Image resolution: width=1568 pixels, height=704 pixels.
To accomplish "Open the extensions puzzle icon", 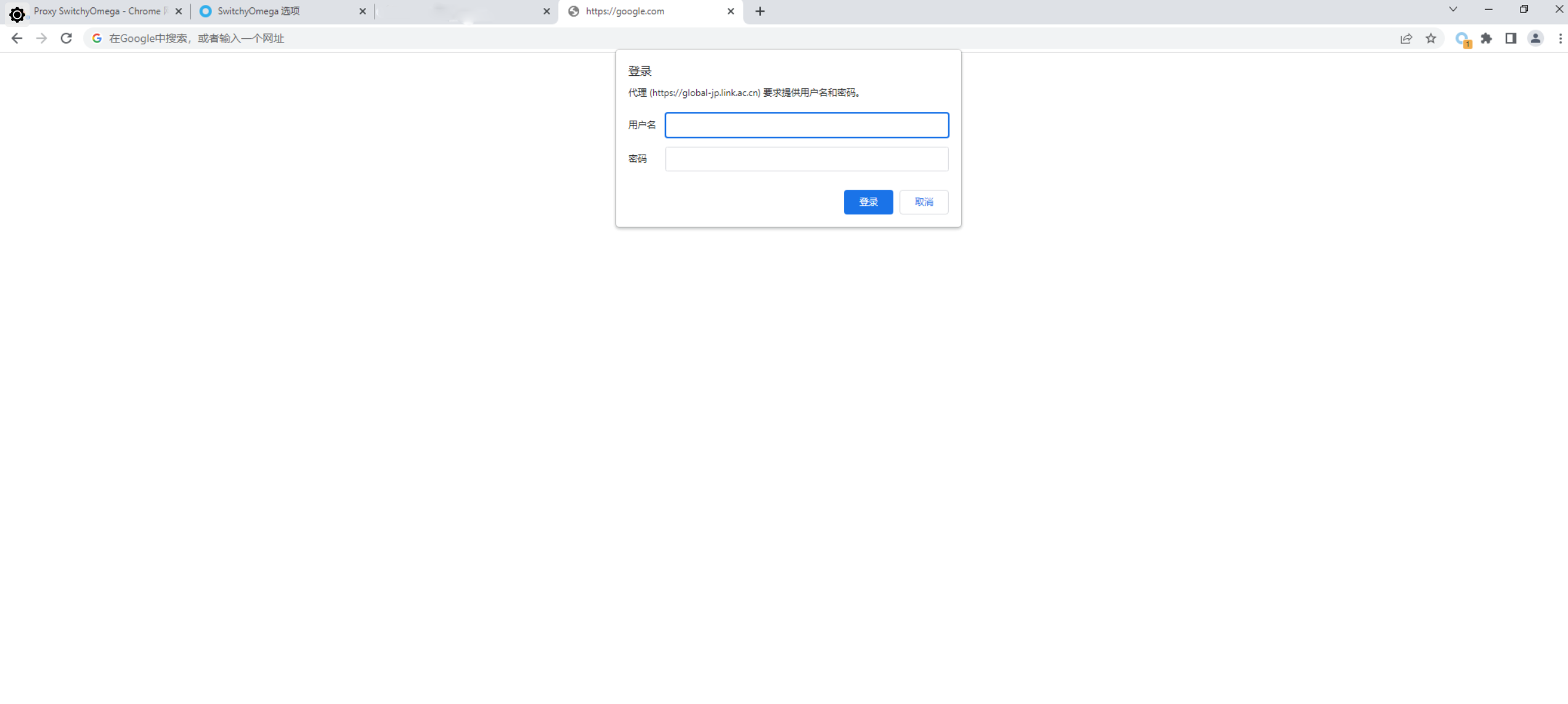I will [x=1486, y=38].
